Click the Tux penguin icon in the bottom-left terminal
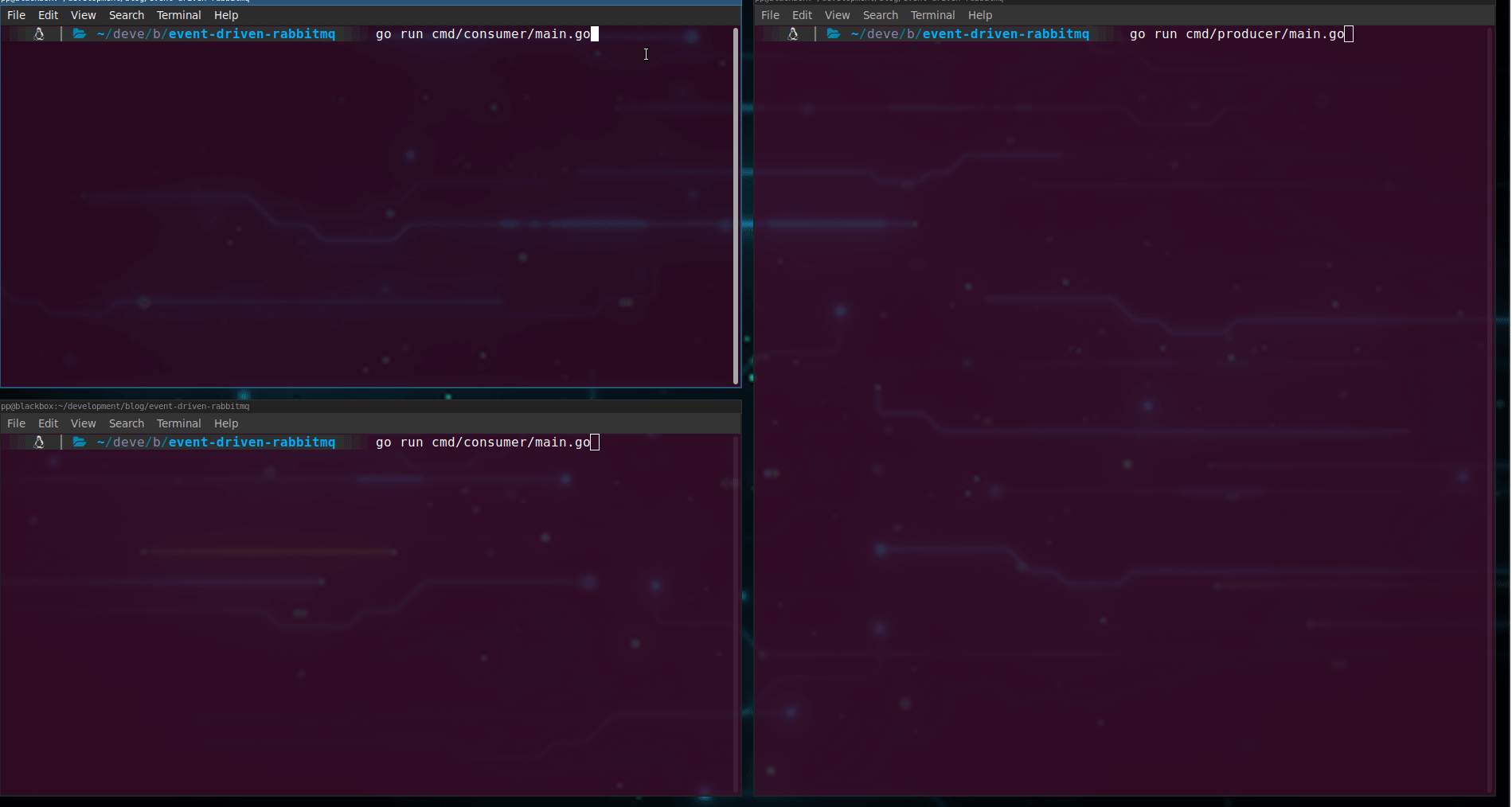Image resolution: width=1512 pixels, height=807 pixels. [x=38, y=442]
